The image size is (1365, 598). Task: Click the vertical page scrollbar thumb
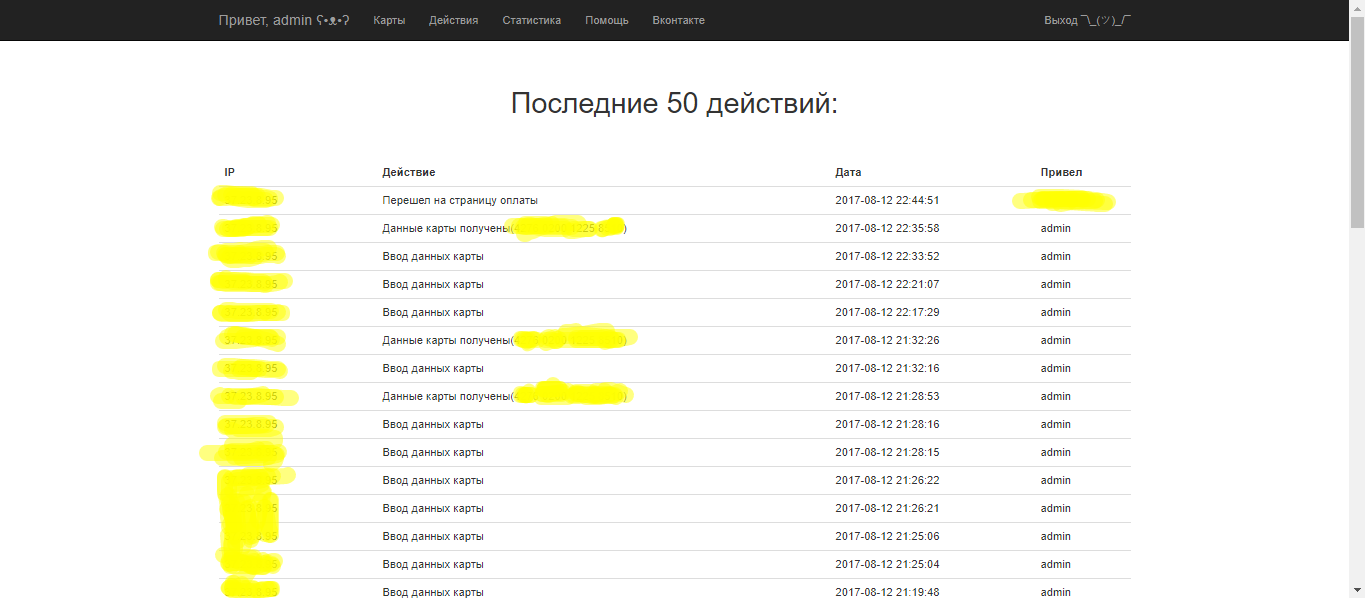point(1357,120)
